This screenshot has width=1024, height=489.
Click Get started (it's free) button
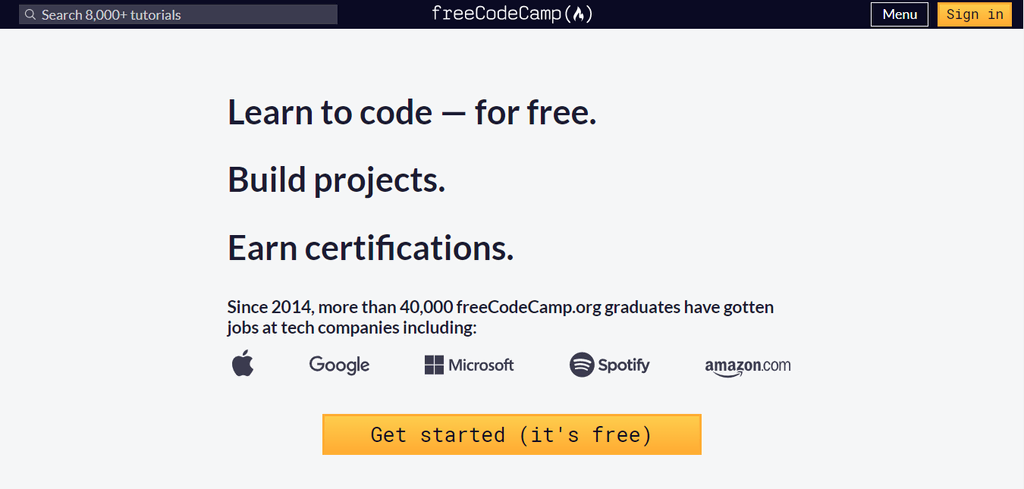pos(511,435)
